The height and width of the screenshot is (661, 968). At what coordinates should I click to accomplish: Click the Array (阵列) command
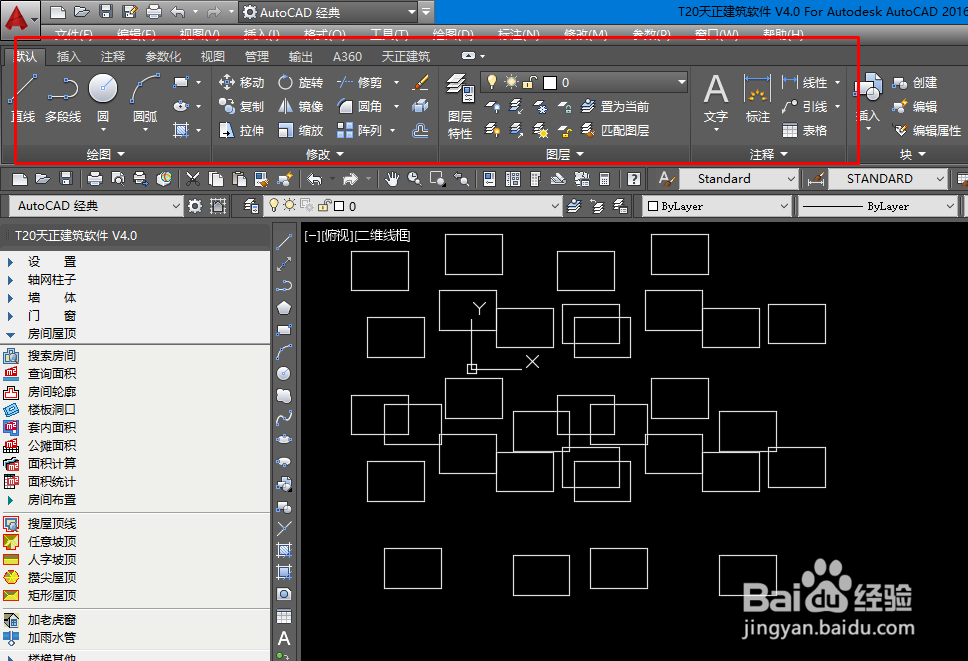pos(360,130)
